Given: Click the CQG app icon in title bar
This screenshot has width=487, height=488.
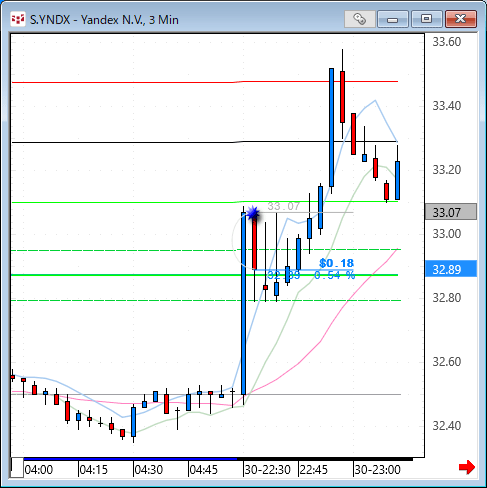Looking at the screenshot, I should (18, 19).
